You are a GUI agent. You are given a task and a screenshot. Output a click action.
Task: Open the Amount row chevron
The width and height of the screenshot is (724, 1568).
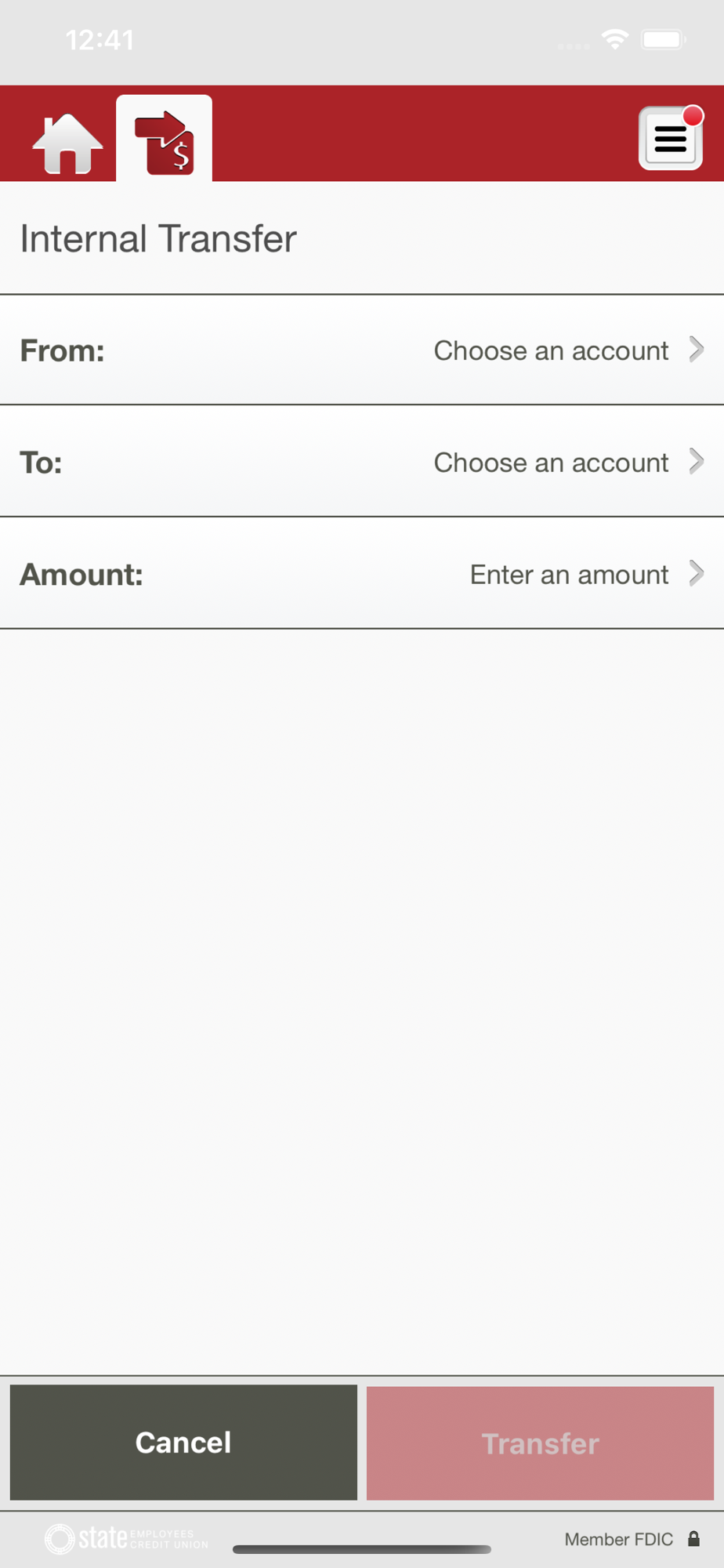pyautogui.click(x=696, y=574)
